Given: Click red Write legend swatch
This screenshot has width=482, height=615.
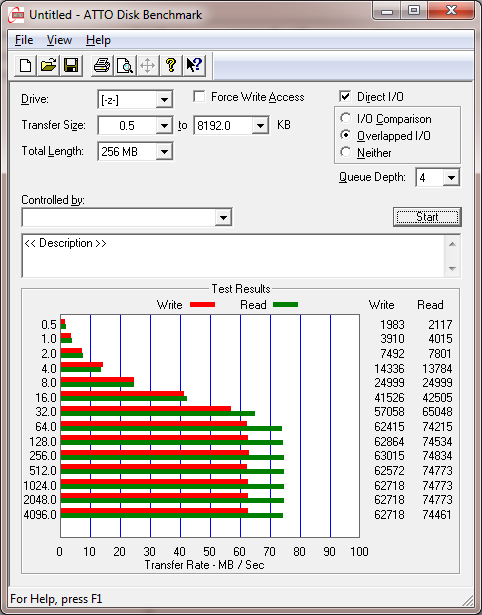Looking at the screenshot, I should point(202,305).
